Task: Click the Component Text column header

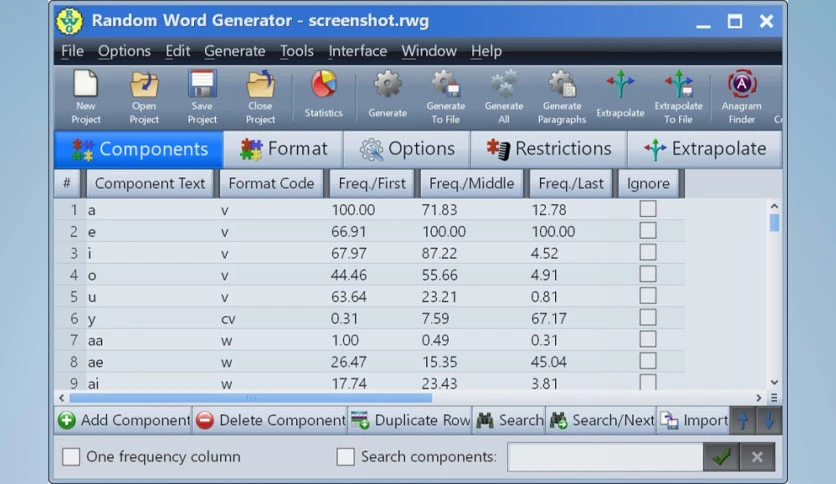Action: (x=150, y=183)
